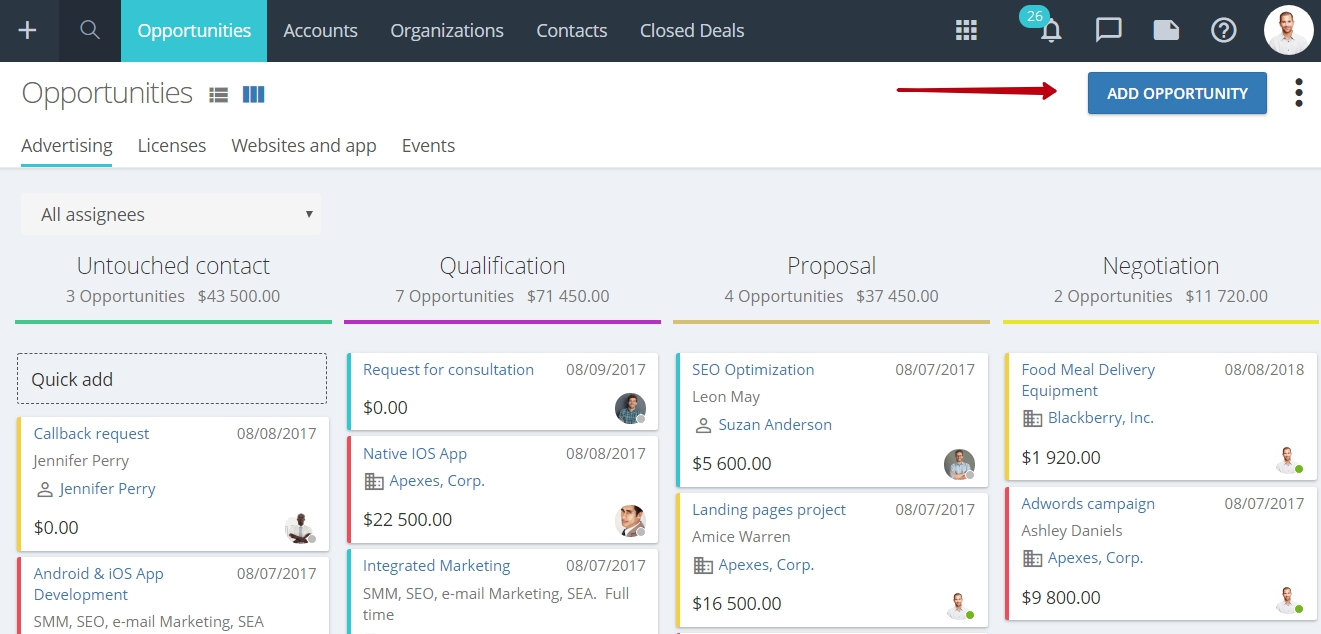The image size is (1321, 634).
Task: Open SEO Optimization opportunity
Action: point(753,370)
